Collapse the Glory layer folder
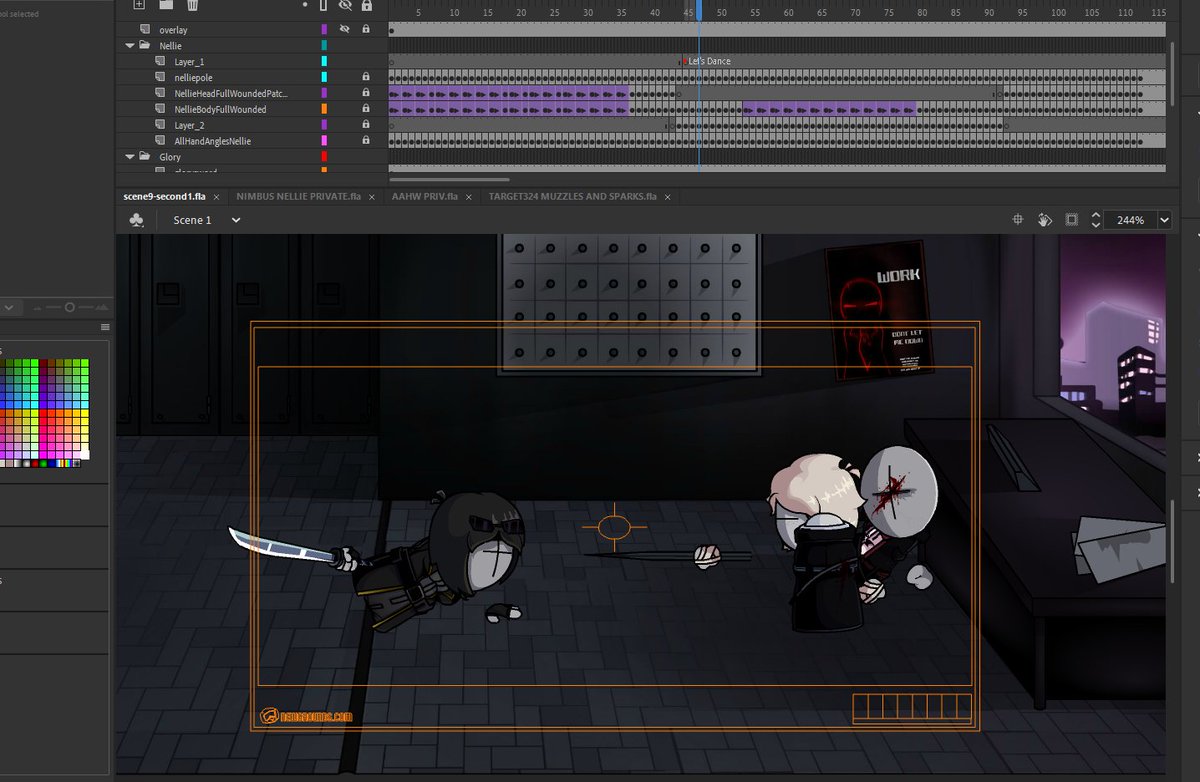 [x=130, y=157]
